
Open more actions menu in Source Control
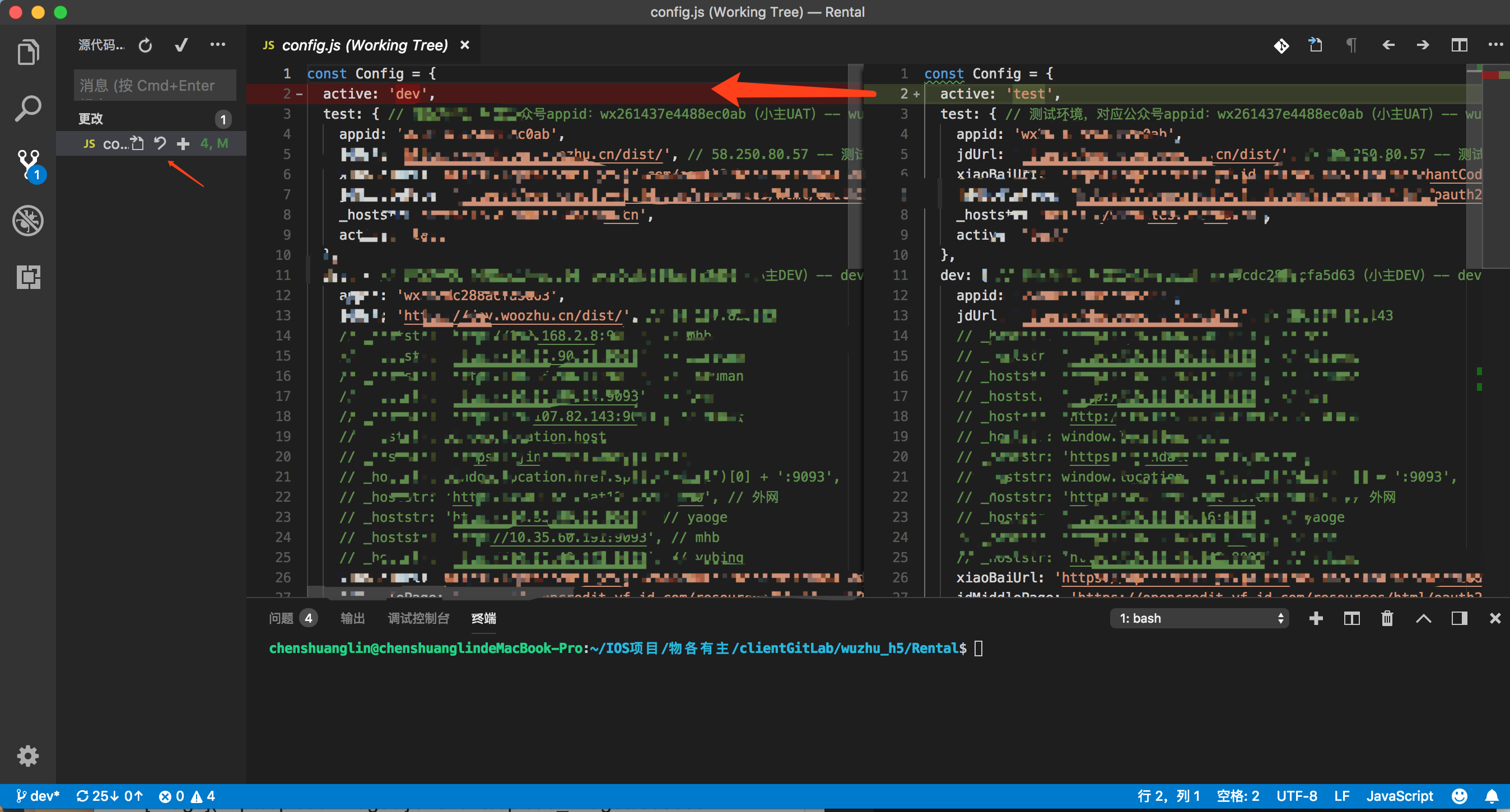[217, 45]
